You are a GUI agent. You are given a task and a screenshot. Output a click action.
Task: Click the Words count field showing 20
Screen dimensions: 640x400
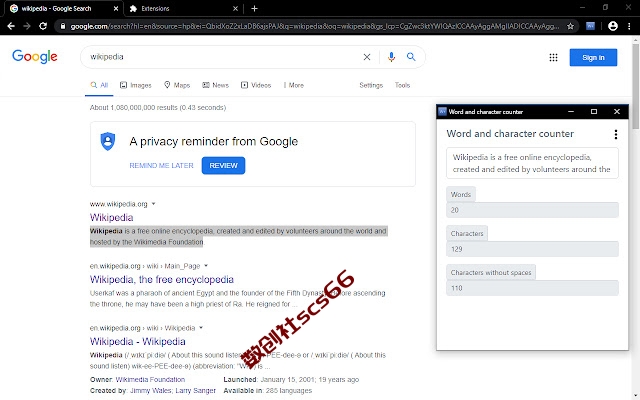[x=532, y=210]
